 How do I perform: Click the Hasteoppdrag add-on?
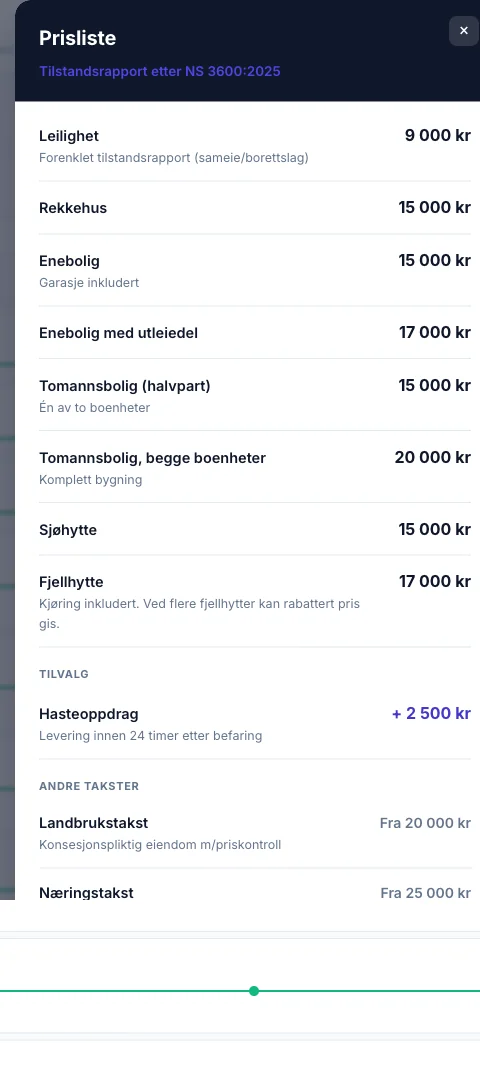coord(254,723)
